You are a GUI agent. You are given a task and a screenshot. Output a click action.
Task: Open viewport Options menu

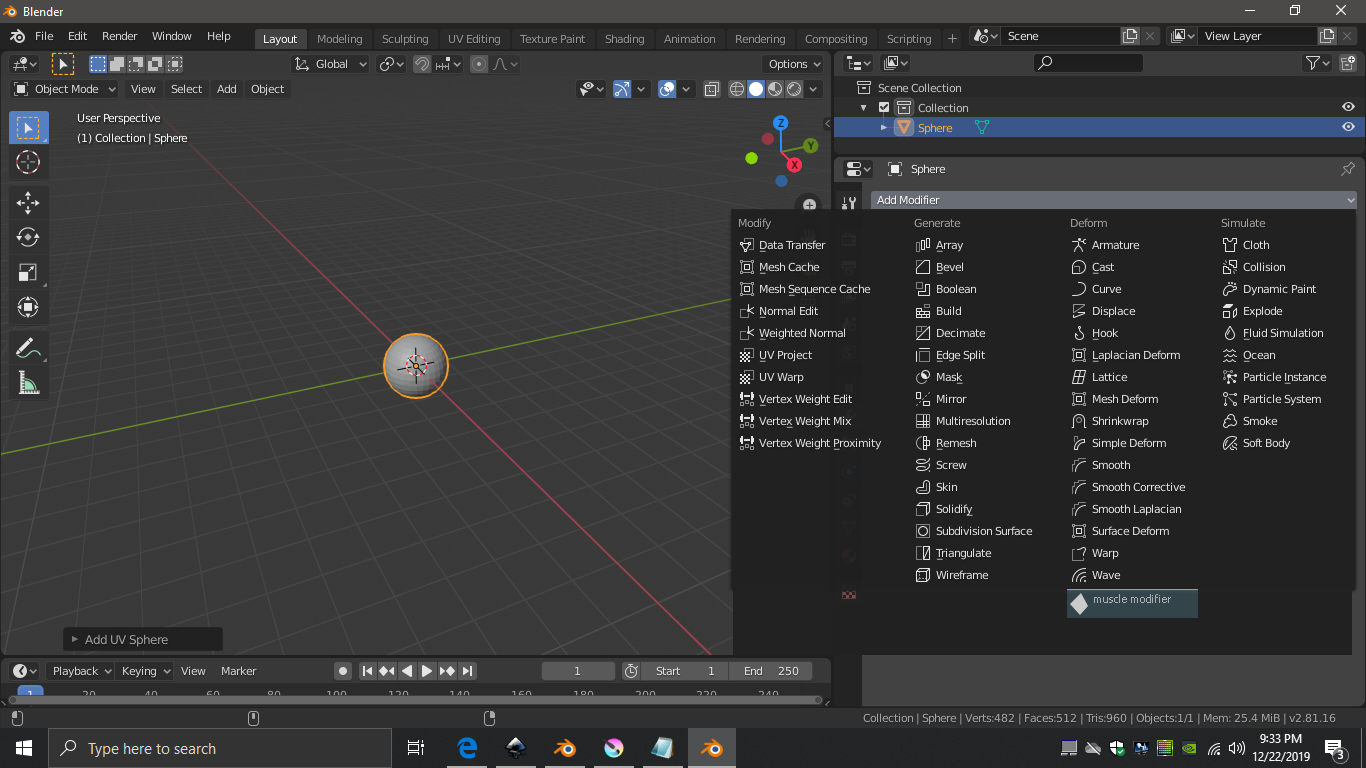pos(794,64)
